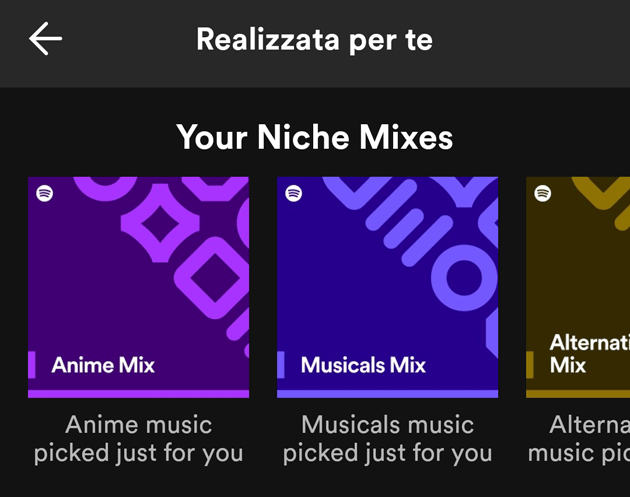Click Spotify logo on Alternative Mix cover
630x497 pixels.
(x=543, y=194)
